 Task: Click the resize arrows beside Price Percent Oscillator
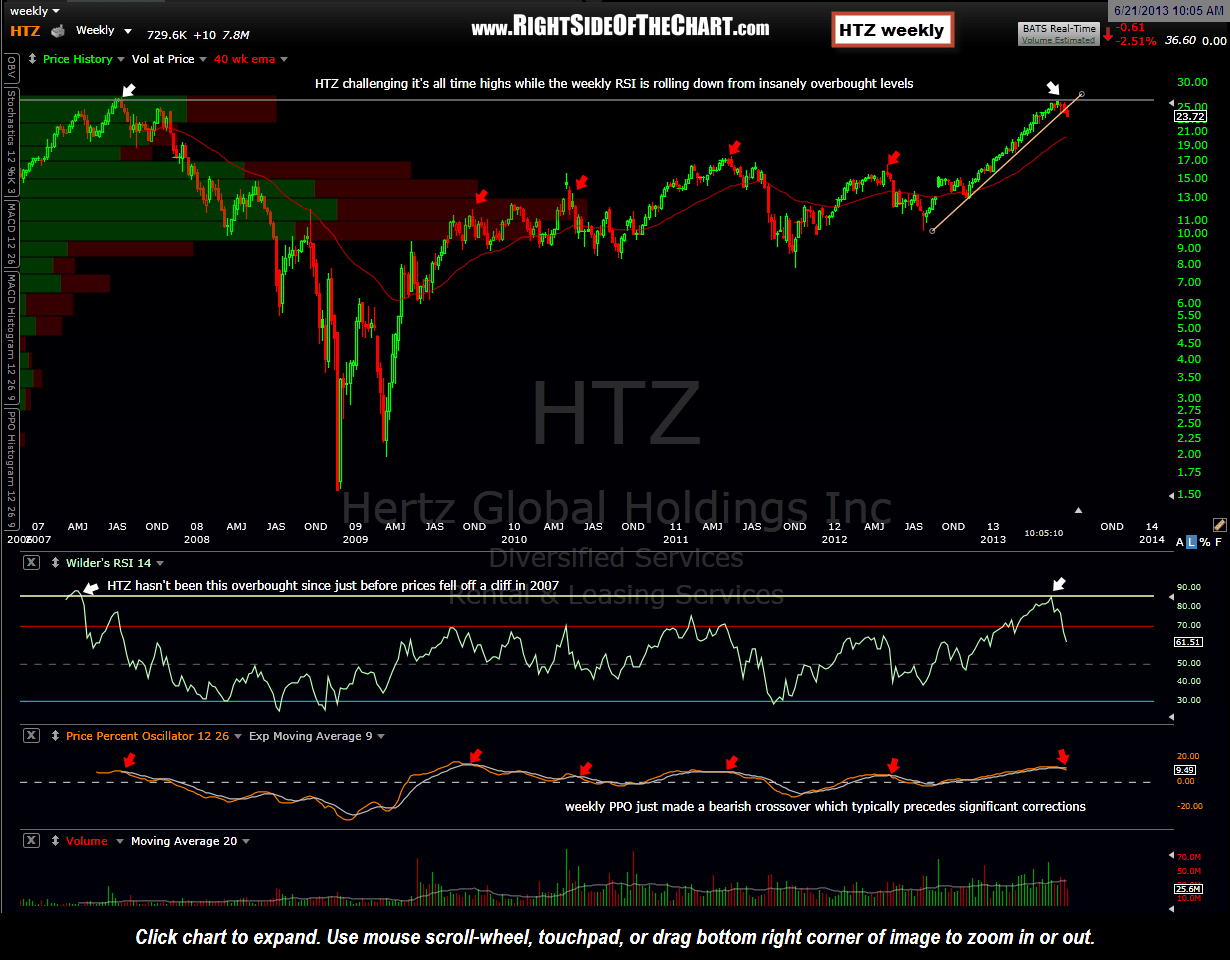click(55, 736)
